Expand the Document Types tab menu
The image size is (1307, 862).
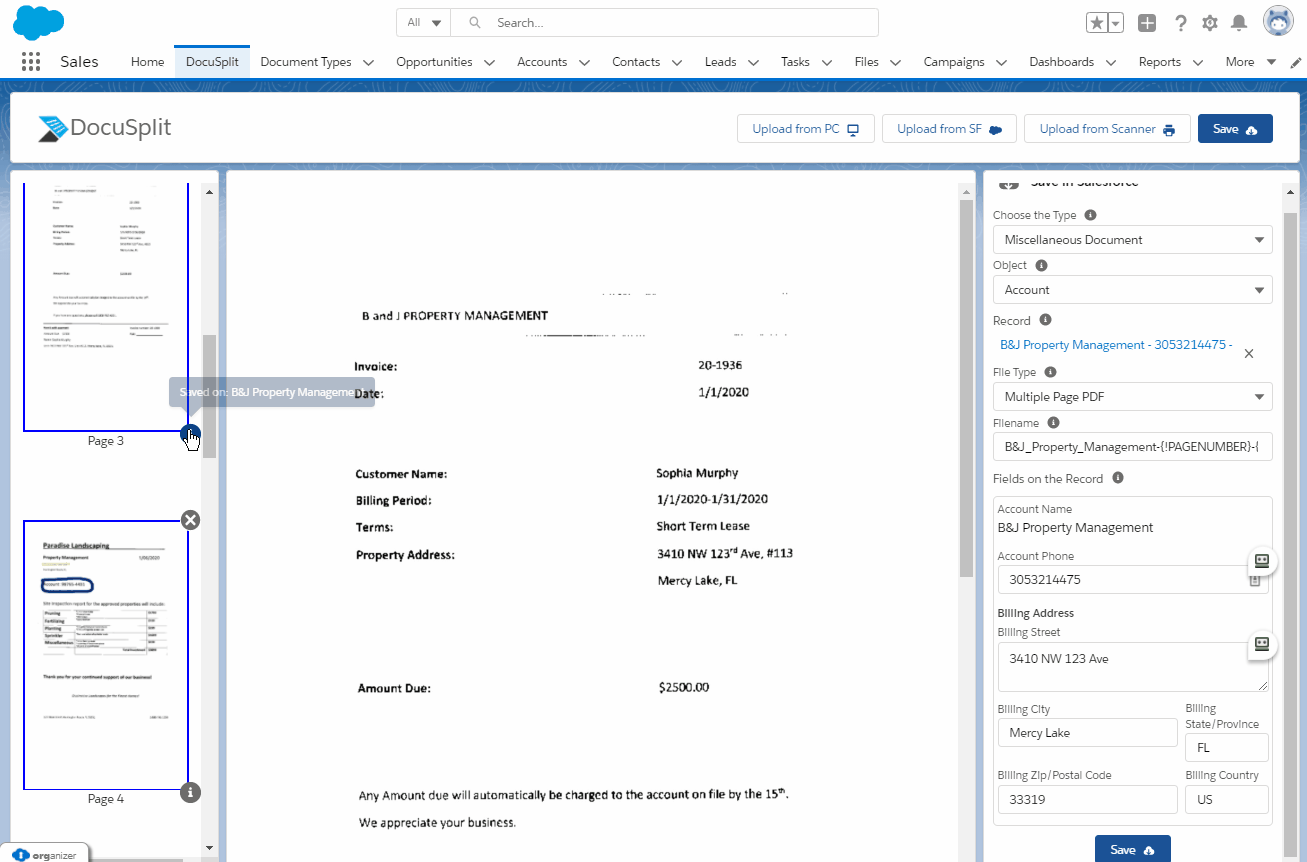[369, 62]
